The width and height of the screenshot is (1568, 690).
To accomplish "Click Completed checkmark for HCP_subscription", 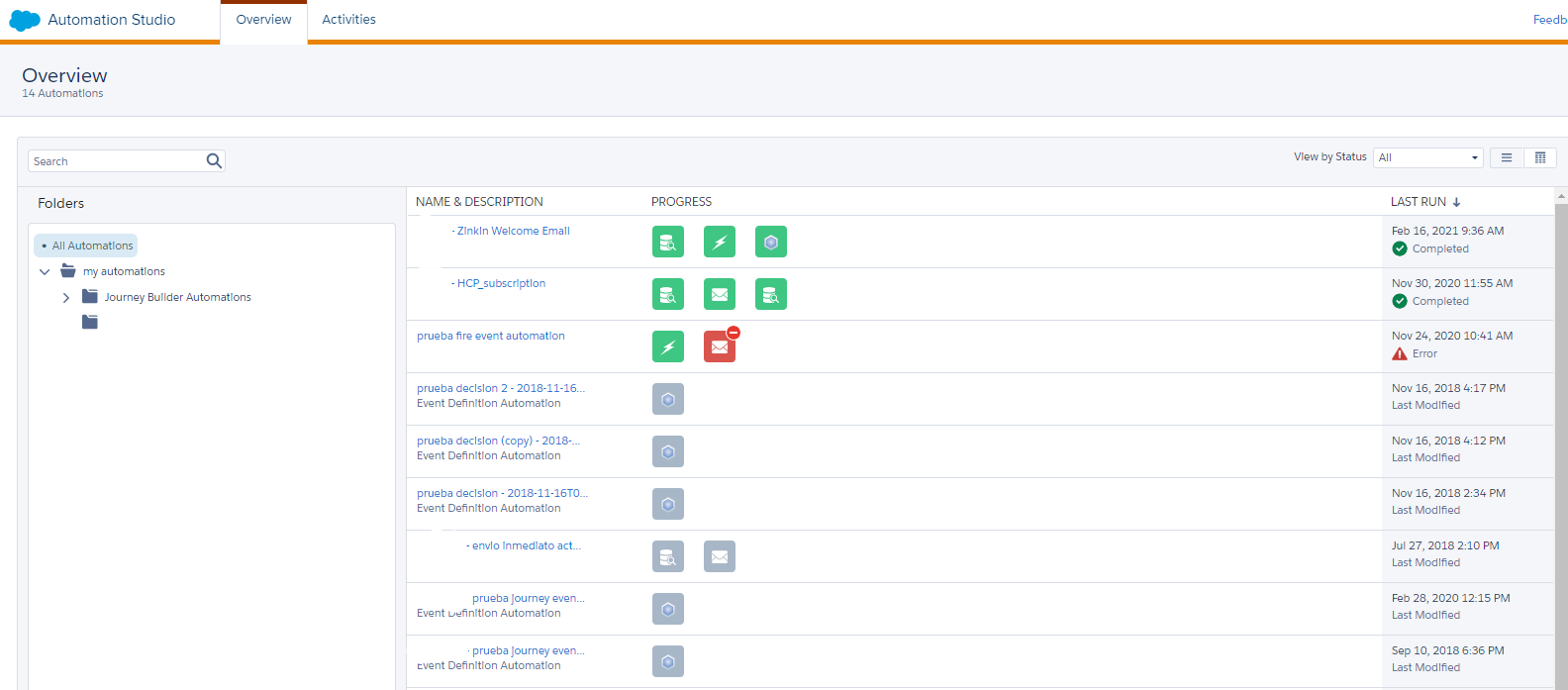I will pos(1400,301).
